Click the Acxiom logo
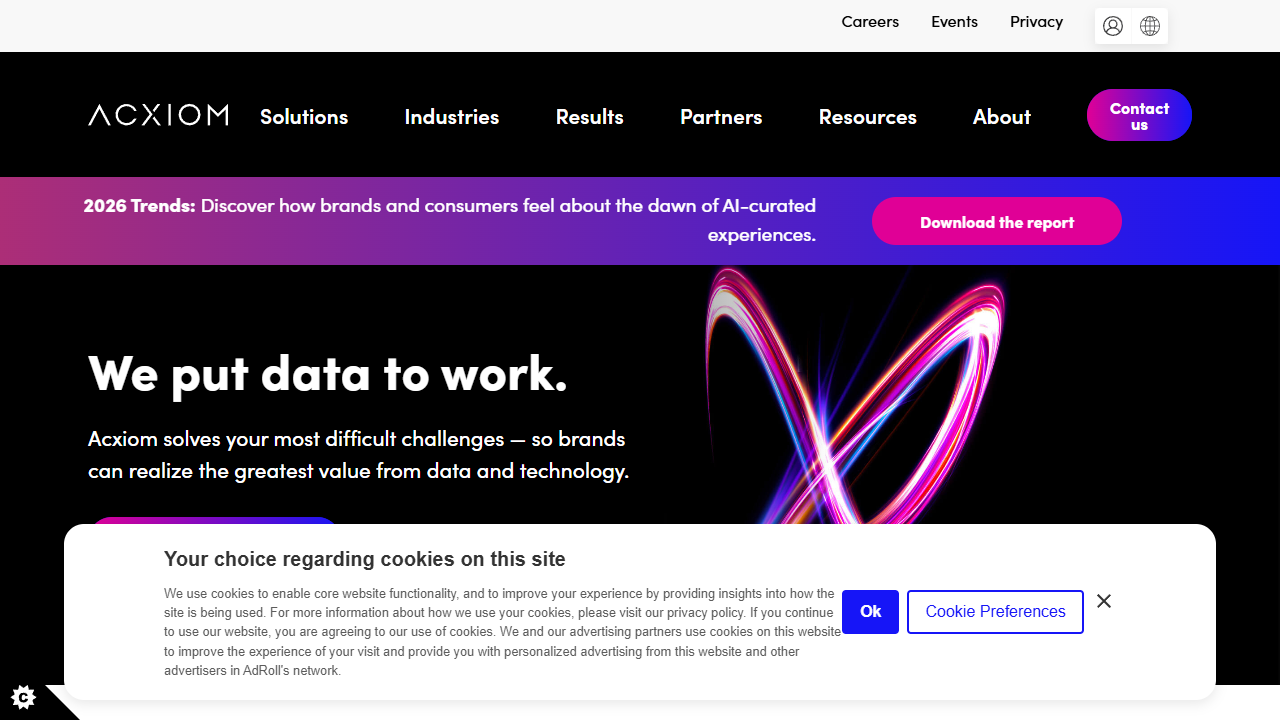Image resolution: width=1280 pixels, height=720 pixels. point(158,116)
